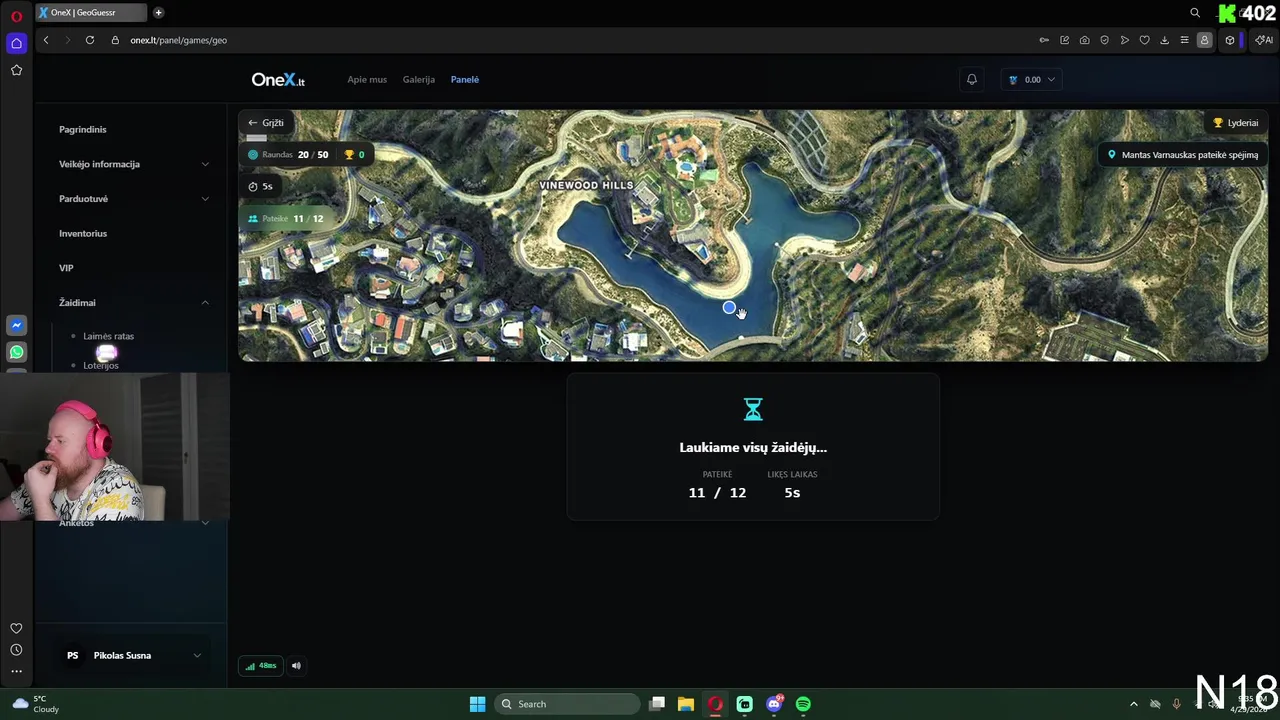
Task: Click the browser back arrow
Action: pyautogui.click(x=46, y=40)
